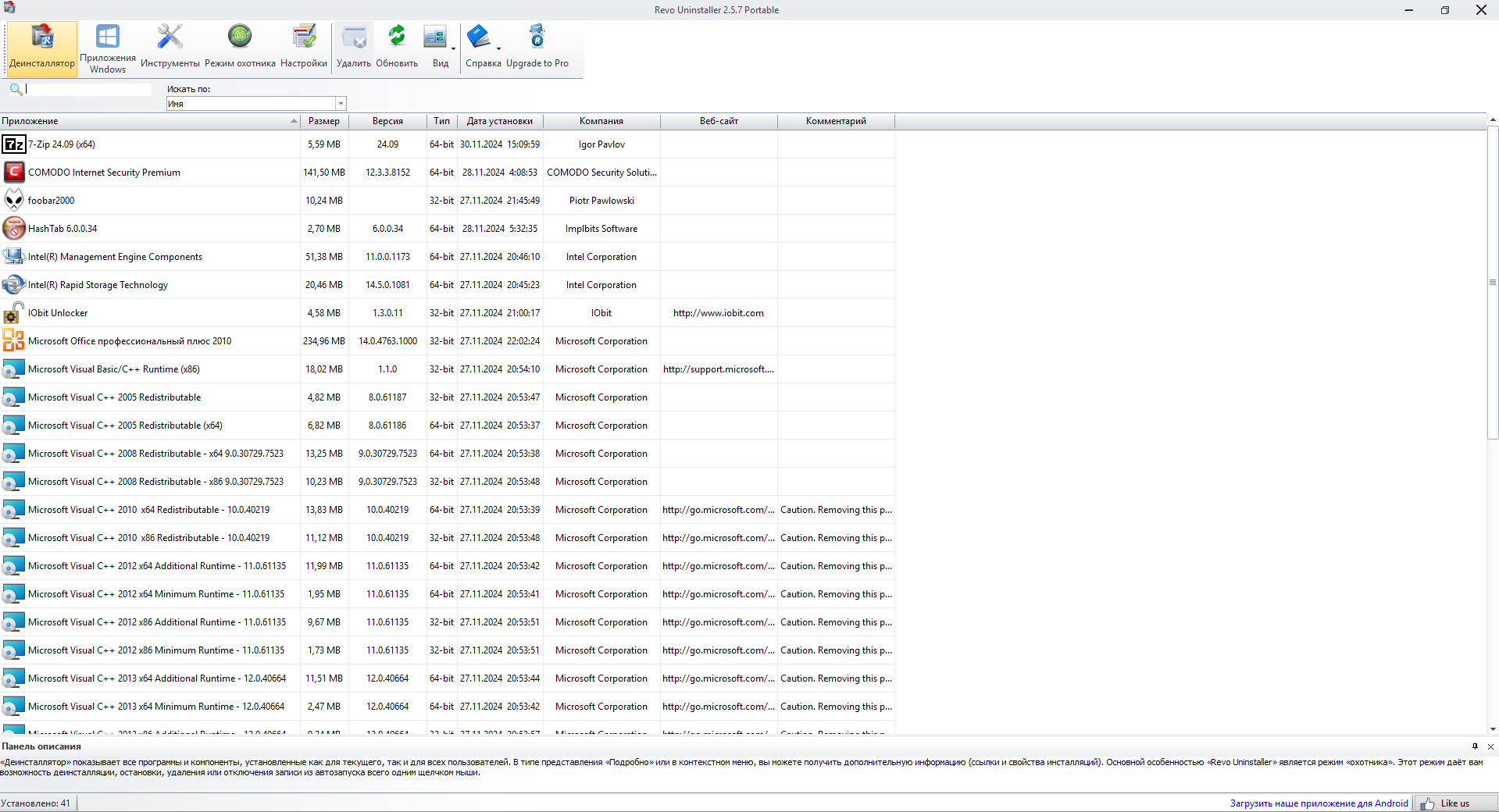Open the Искать по Имя combo box
This screenshot has width=1499, height=812.
256,104
